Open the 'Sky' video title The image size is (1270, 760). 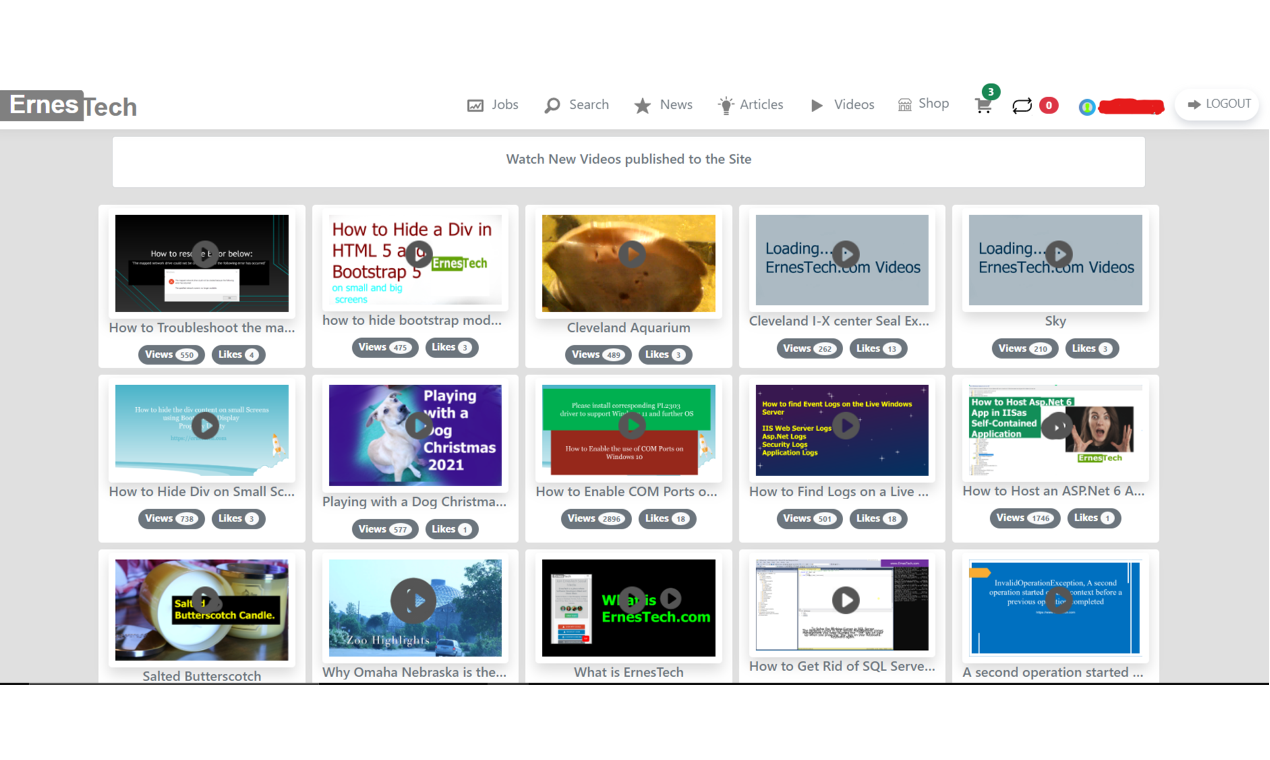coord(1055,320)
